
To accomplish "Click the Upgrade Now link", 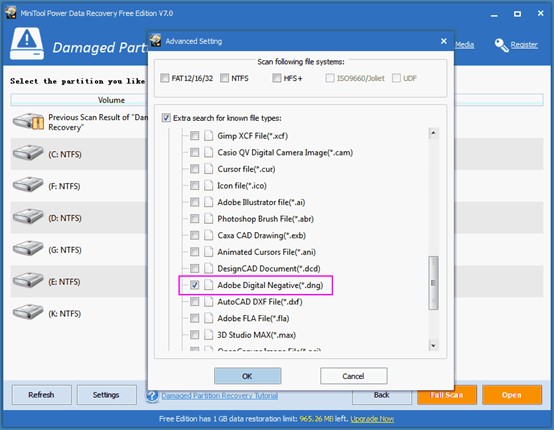I will [x=372, y=419].
